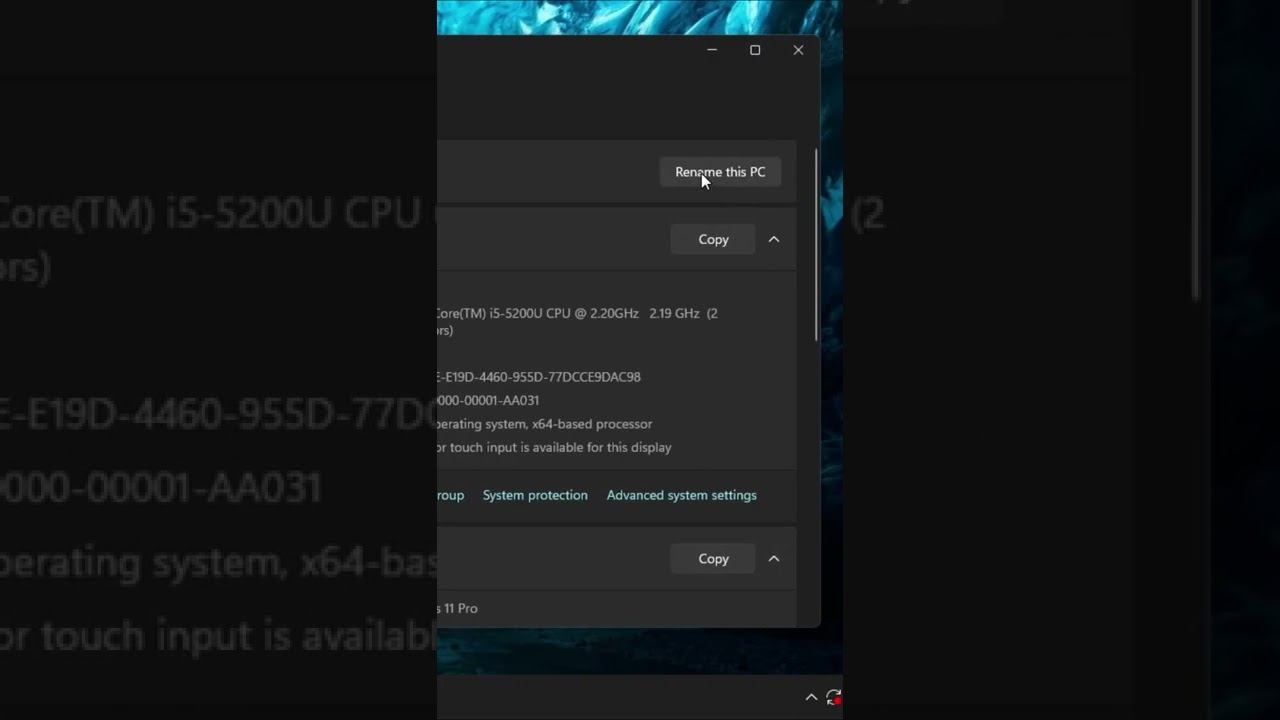Viewport: 1280px width, 720px height.
Task: Click the scrollbar in the Settings window
Action: click(x=816, y=245)
